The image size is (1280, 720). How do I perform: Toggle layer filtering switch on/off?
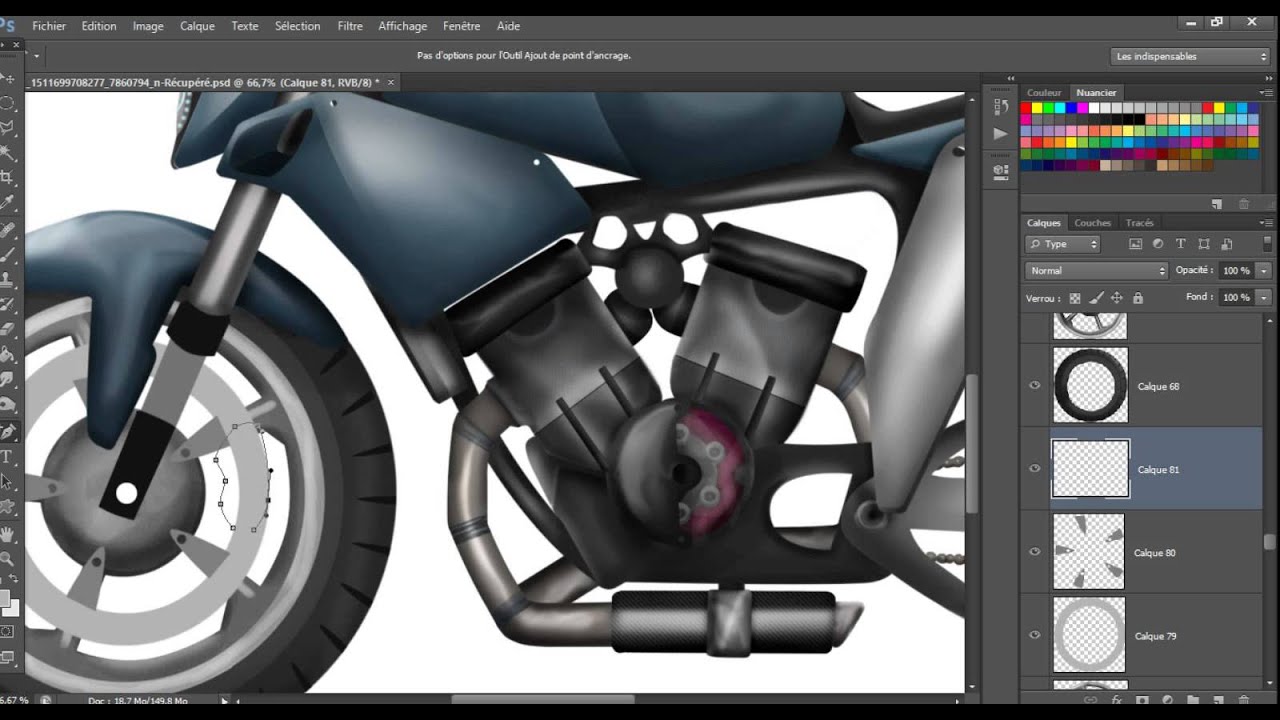[x=1268, y=244]
